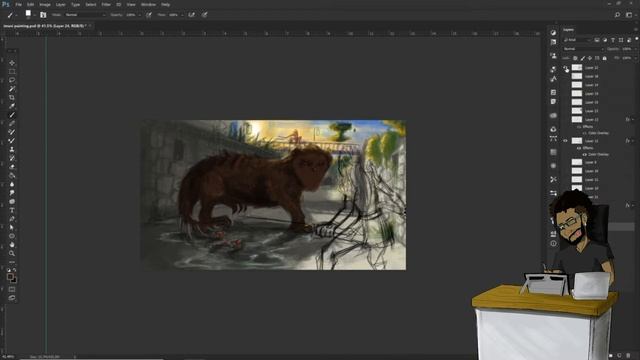Select the Move tool
The height and width of the screenshot is (360, 640).
coord(12,63)
